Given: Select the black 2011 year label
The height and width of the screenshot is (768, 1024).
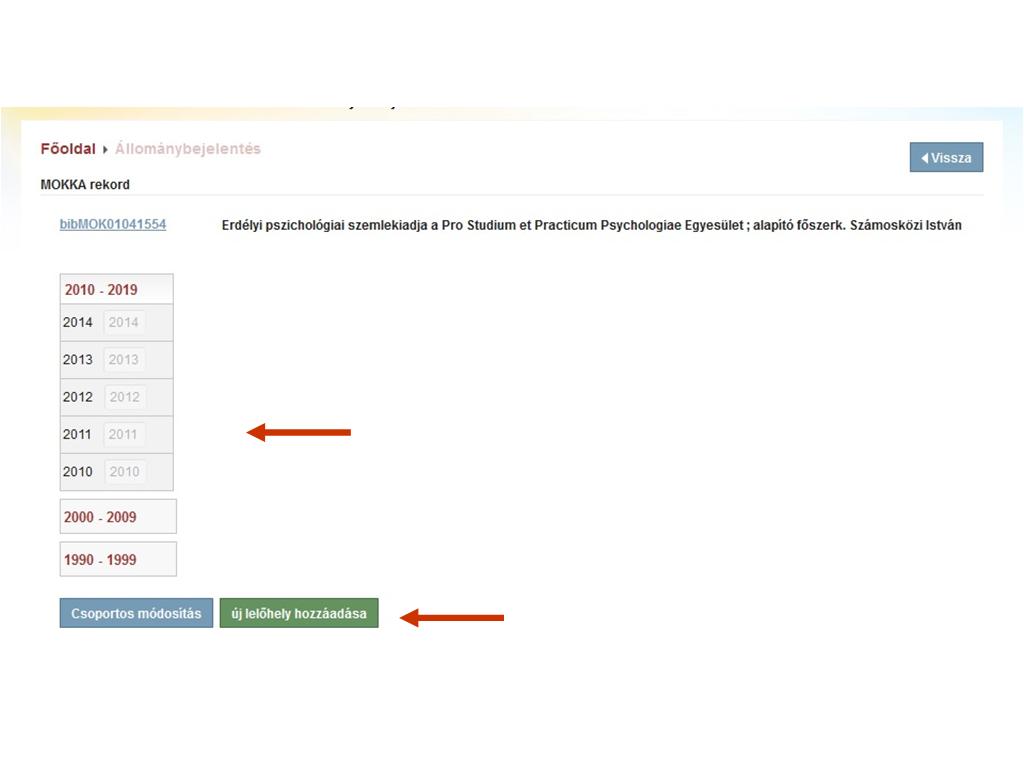Looking at the screenshot, I should [x=78, y=435].
